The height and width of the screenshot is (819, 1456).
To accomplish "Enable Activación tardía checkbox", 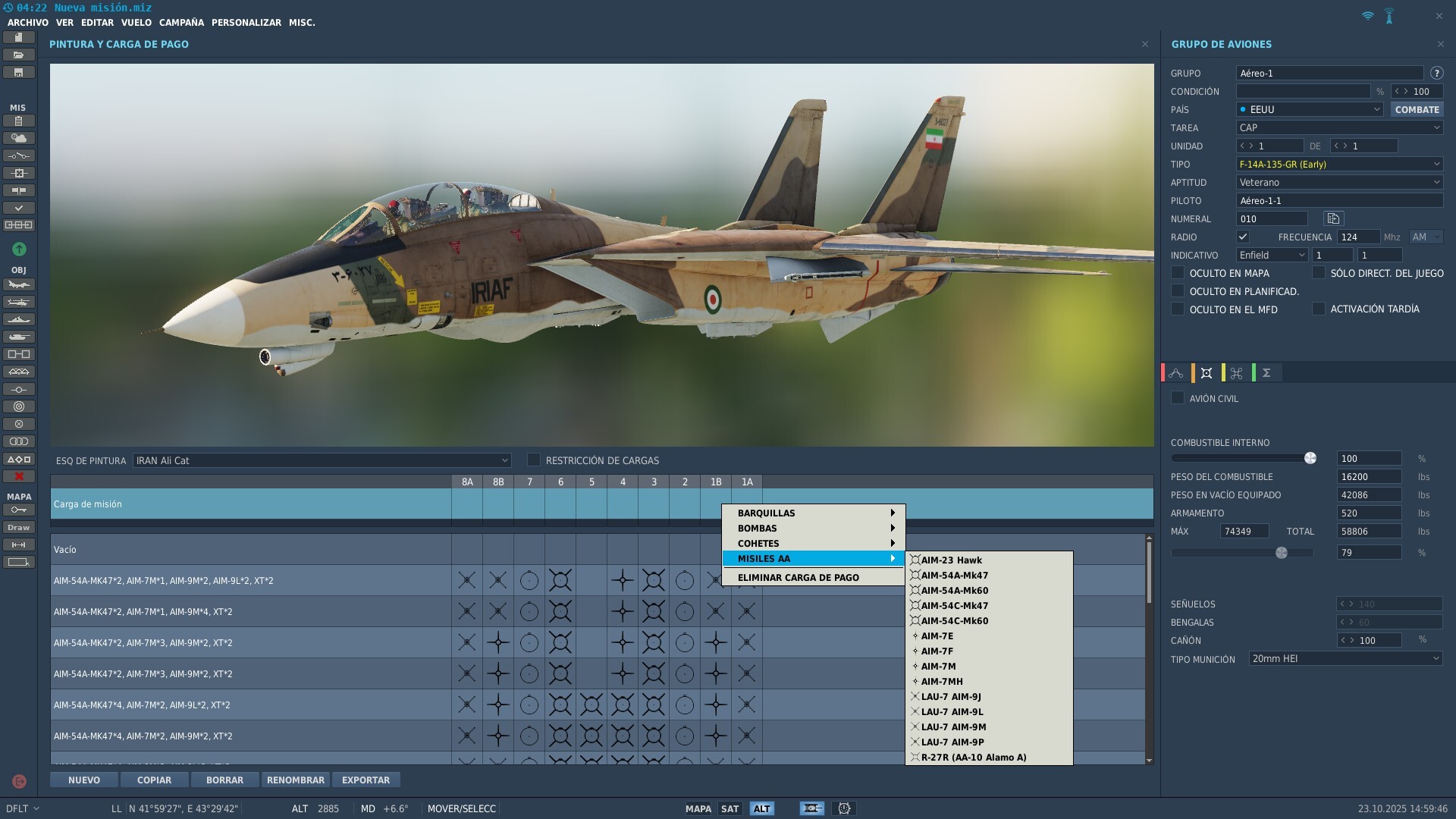I will (x=1319, y=309).
